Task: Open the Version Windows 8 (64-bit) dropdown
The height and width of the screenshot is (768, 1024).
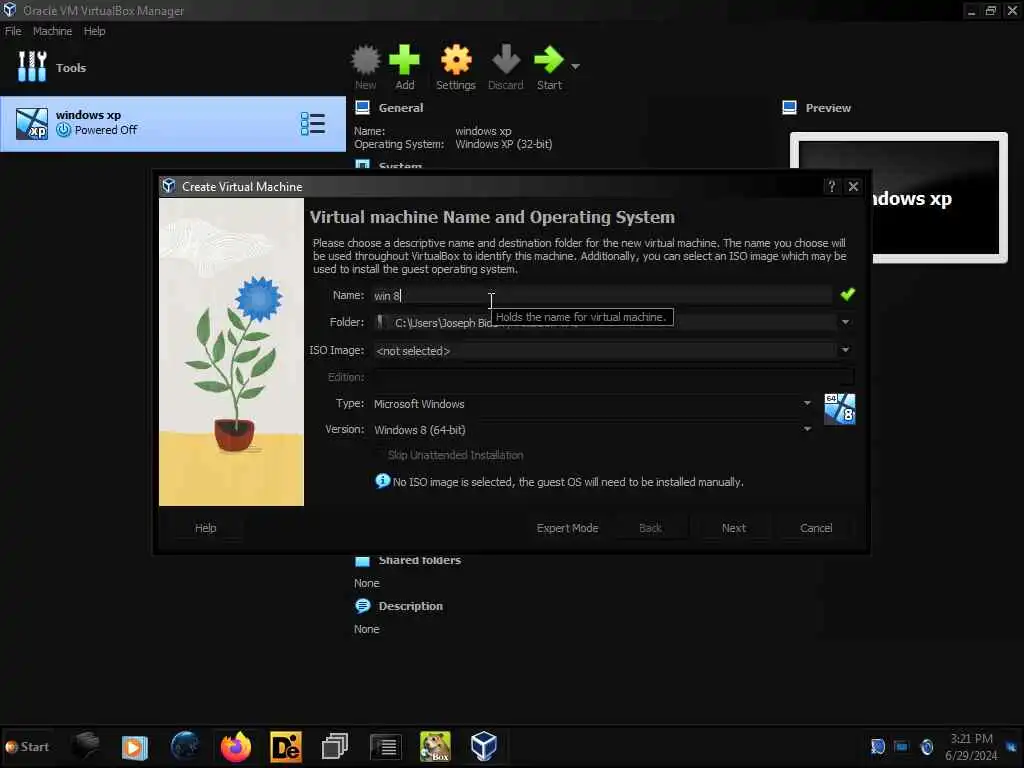Action: point(593,430)
